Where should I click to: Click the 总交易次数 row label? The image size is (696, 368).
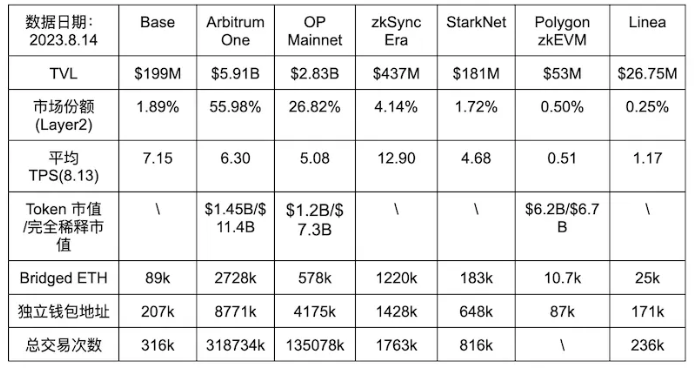63,345
